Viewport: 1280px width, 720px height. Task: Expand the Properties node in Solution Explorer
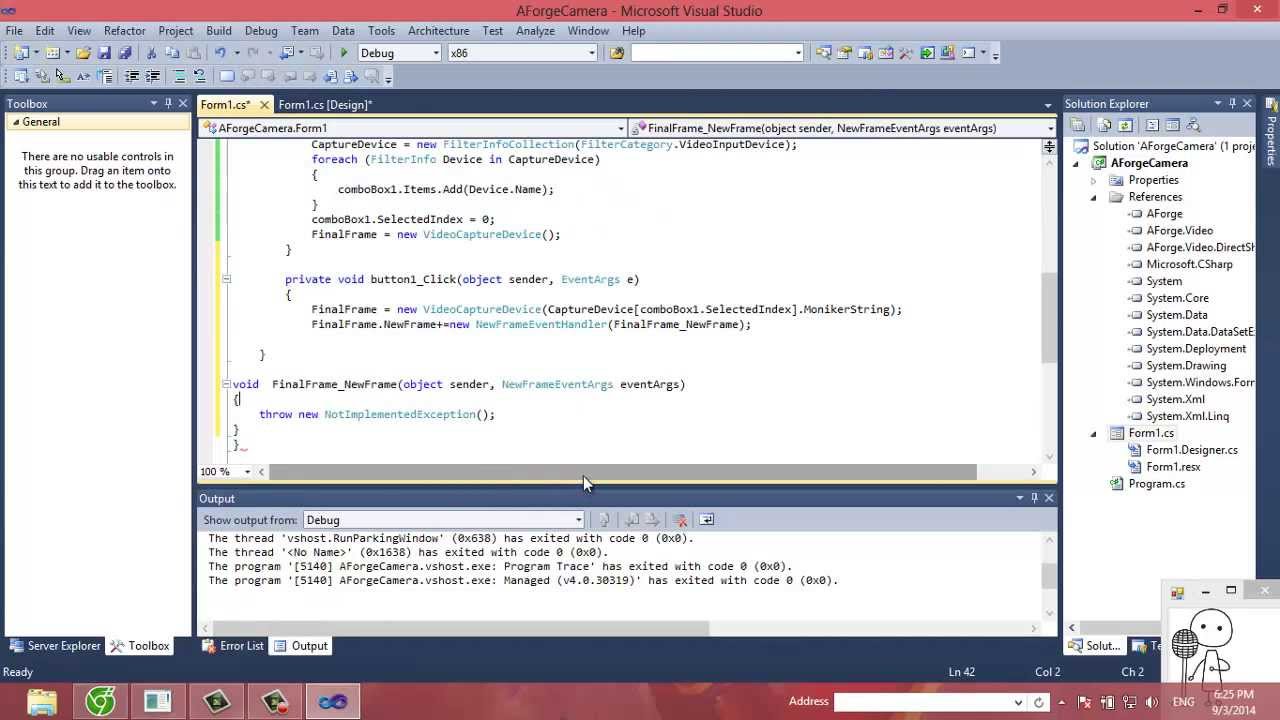pos(1093,180)
